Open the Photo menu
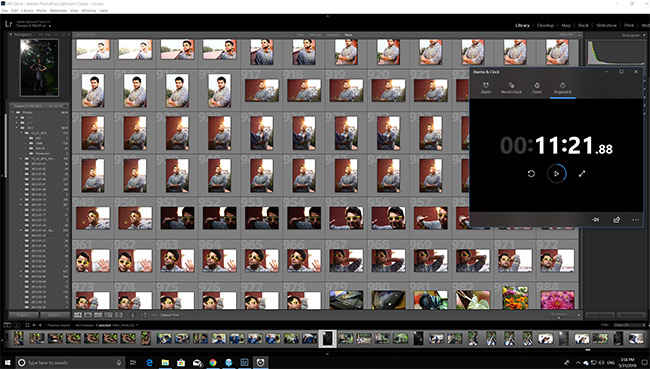Screen dimensions: 650x369 pos(41,10)
